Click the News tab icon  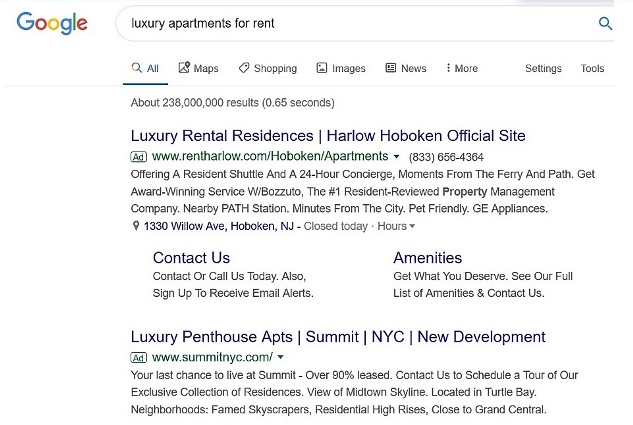point(391,68)
